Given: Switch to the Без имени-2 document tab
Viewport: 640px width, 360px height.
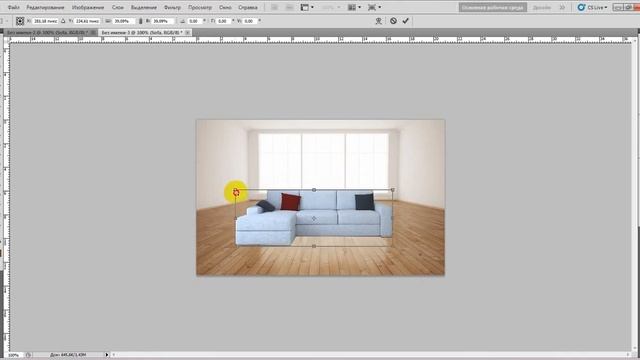Looking at the screenshot, I should 47,32.
